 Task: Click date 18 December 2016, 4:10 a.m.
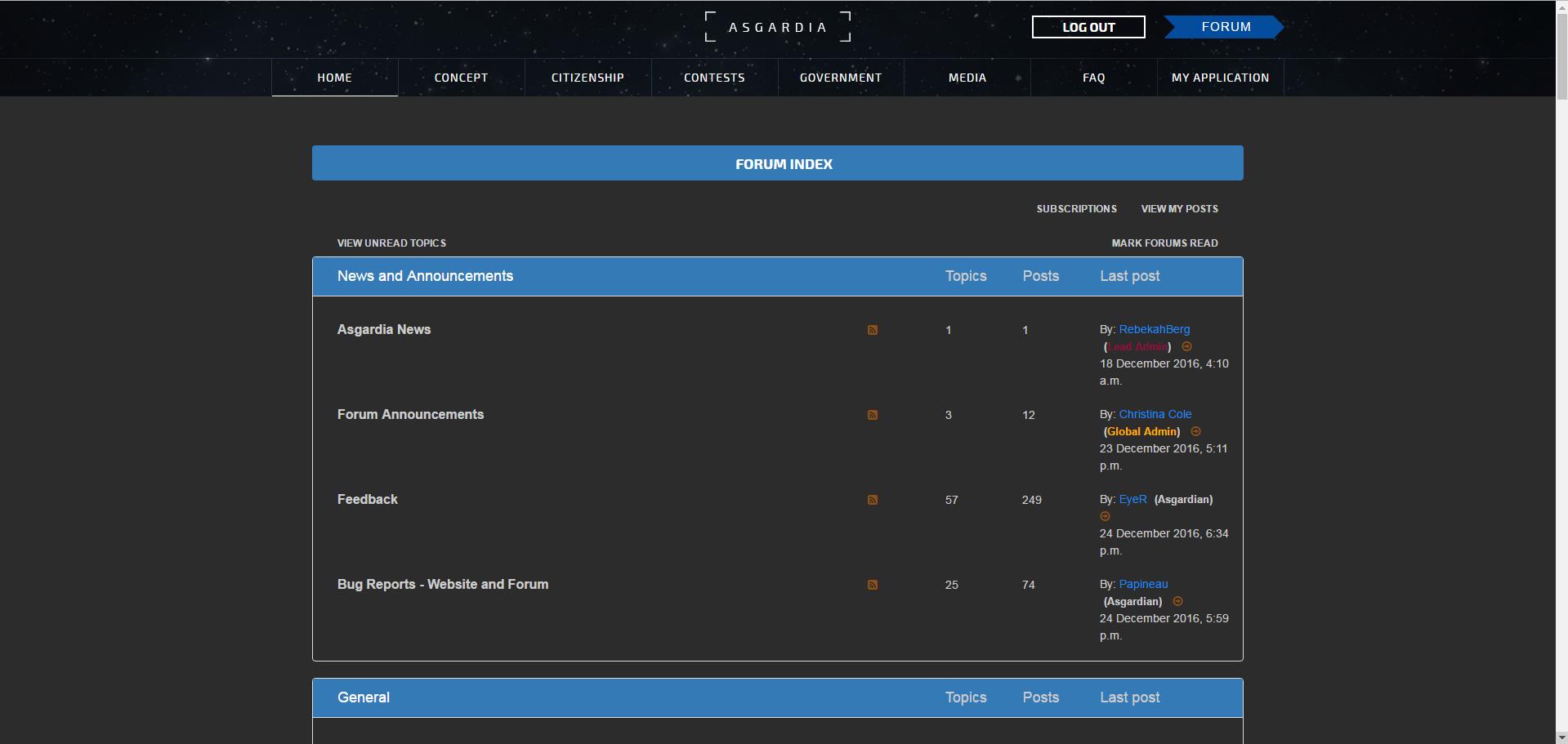1164,372
